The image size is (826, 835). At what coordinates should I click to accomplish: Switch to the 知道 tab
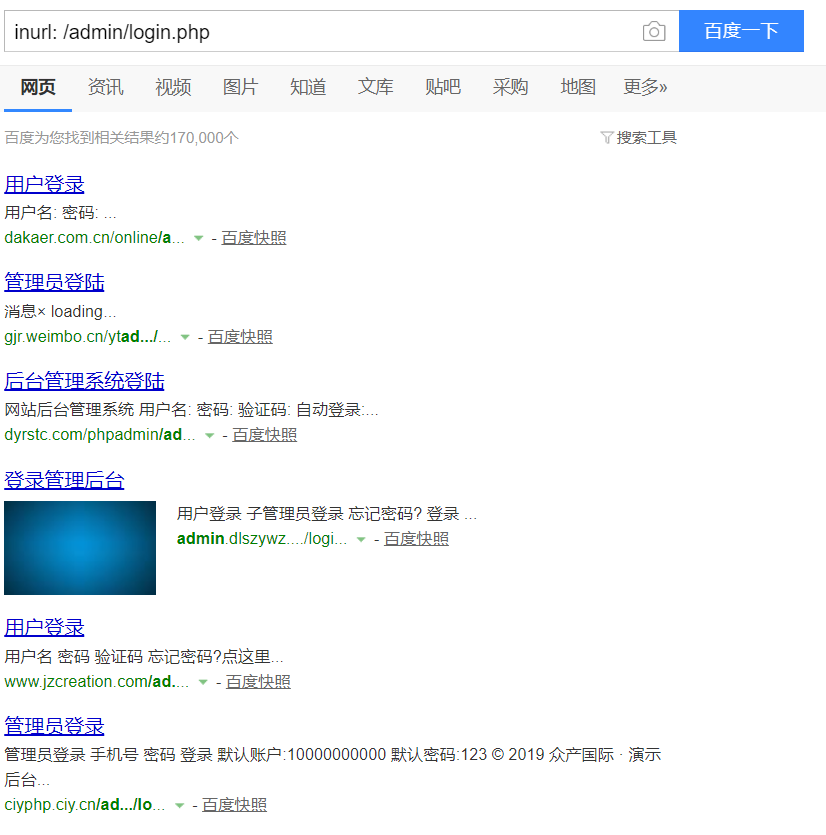tap(307, 87)
